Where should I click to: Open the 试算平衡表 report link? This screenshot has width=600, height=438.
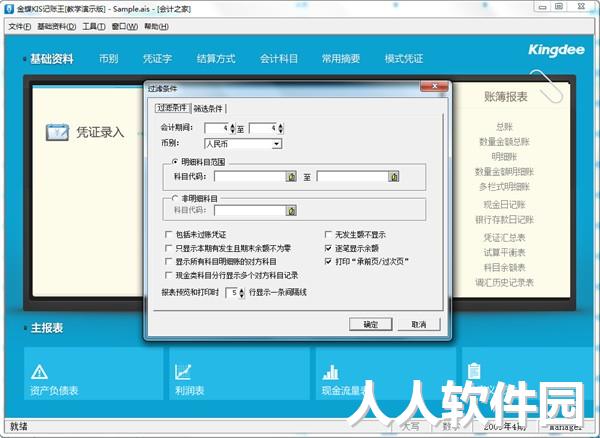[x=504, y=252]
